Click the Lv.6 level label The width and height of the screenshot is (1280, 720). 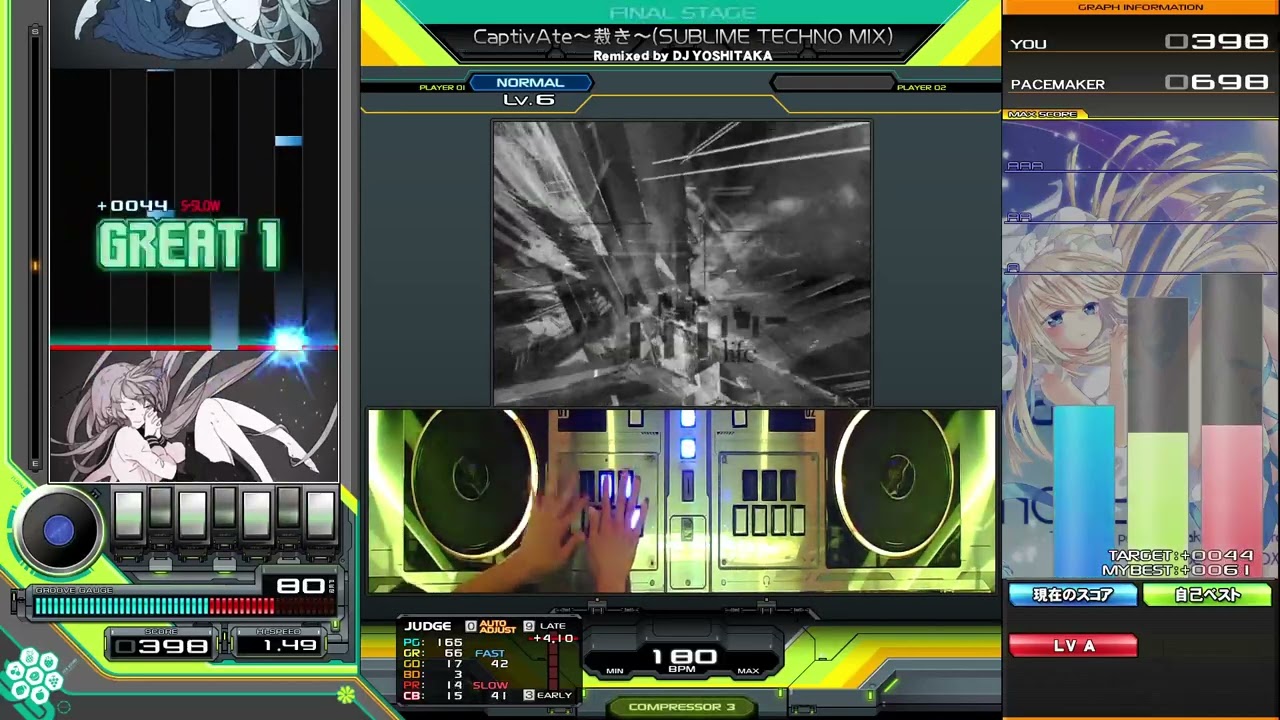(529, 100)
